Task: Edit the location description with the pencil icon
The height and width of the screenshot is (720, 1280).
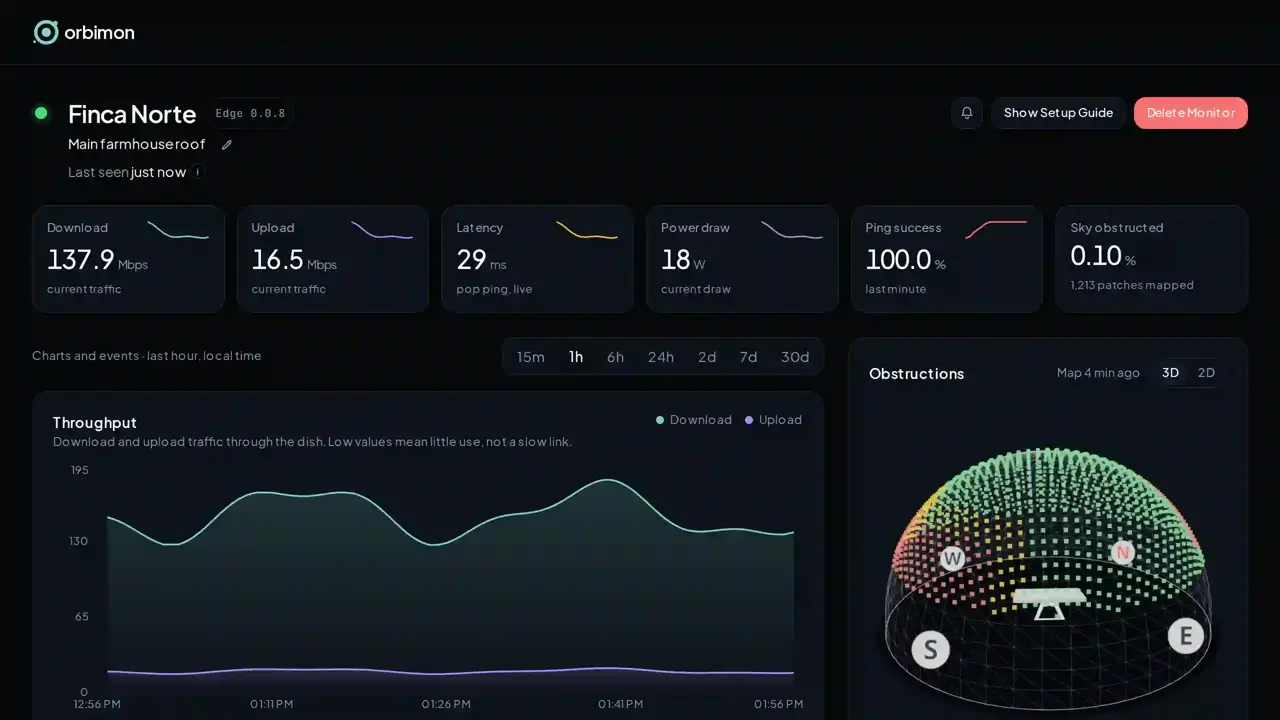Action: click(227, 145)
